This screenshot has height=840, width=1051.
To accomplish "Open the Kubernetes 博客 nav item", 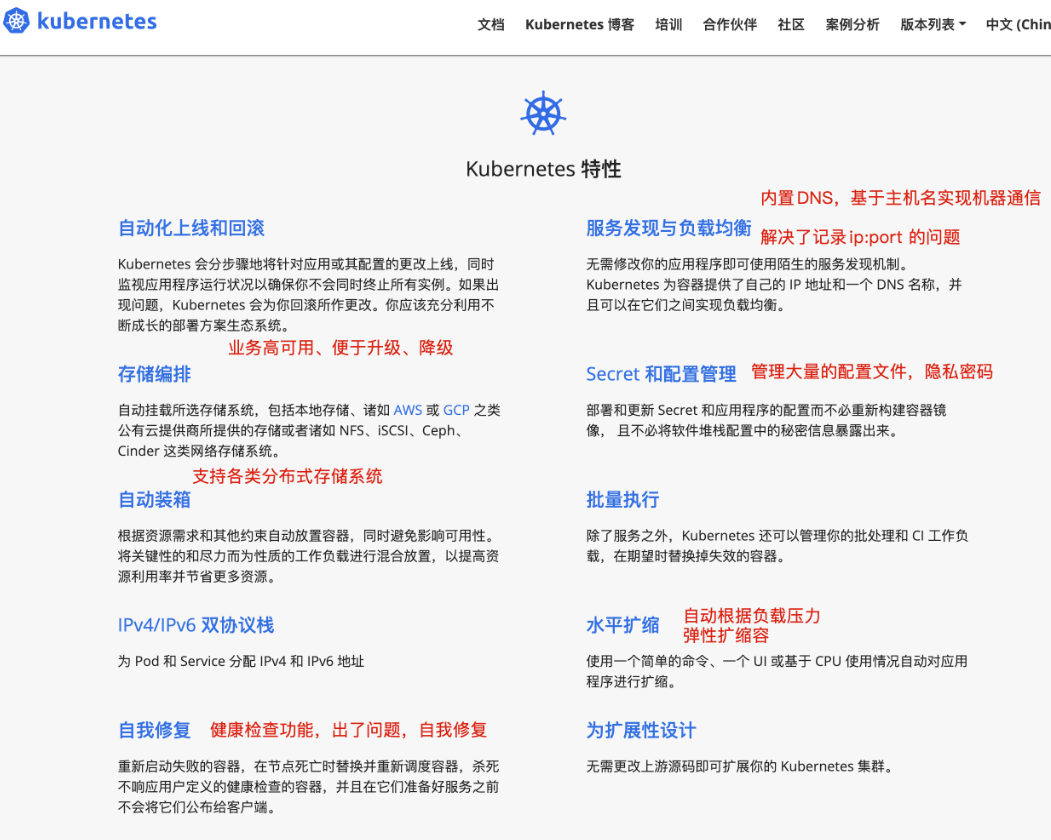I will click(x=580, y=25).
